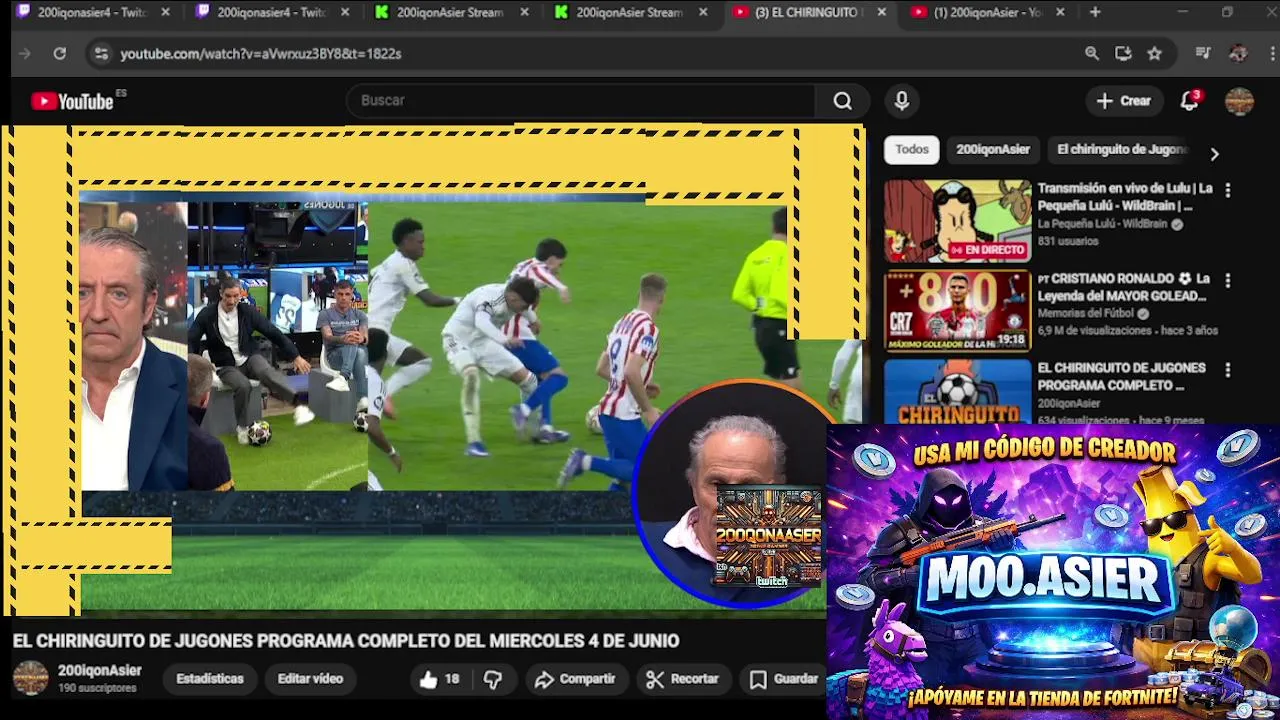The width and height of the screenshot is (1280, 720).
Task: Open the browser profile avatar in toolbar
Action: [1238, 54]
